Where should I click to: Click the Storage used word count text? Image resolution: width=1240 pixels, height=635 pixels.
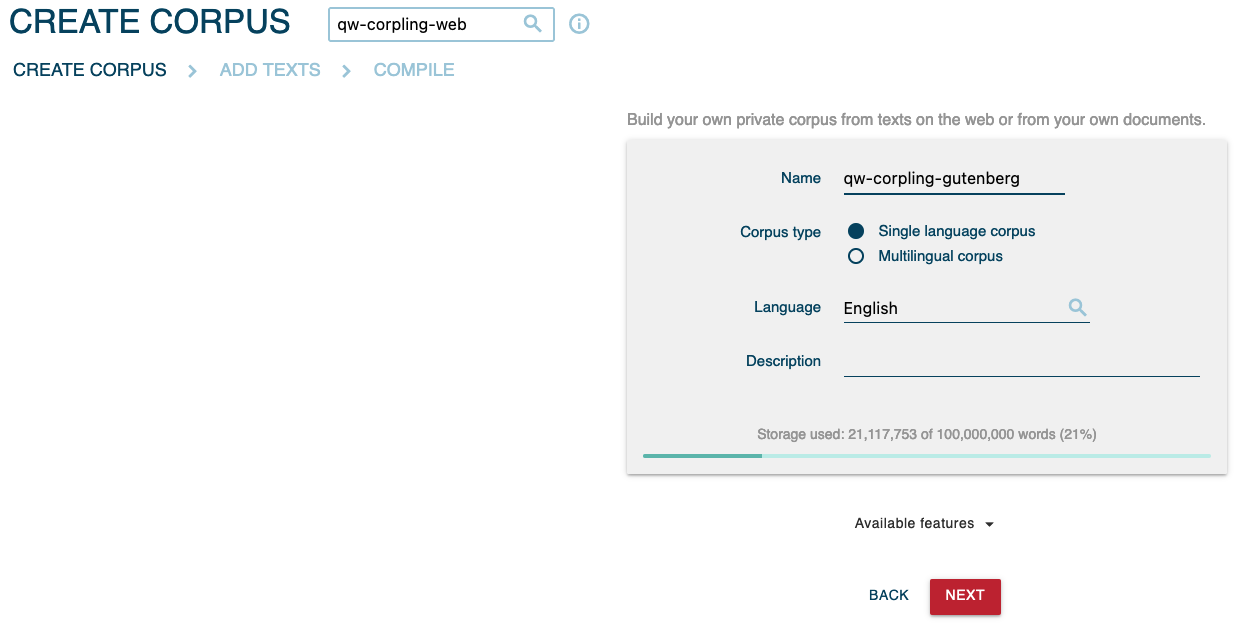[x=926, y=435]
